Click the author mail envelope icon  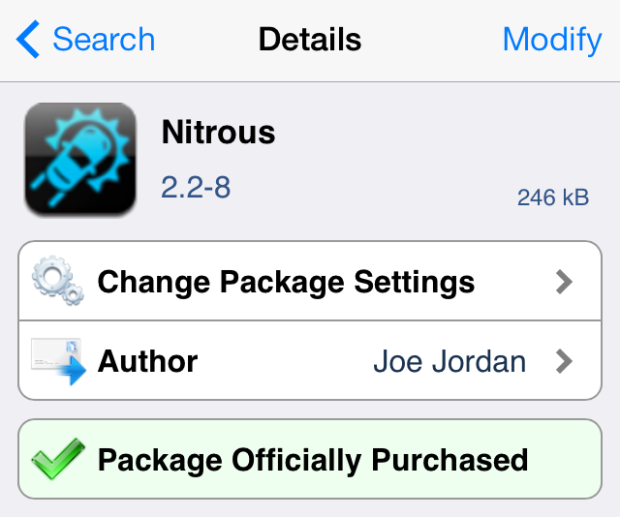(x=59, y=361)
